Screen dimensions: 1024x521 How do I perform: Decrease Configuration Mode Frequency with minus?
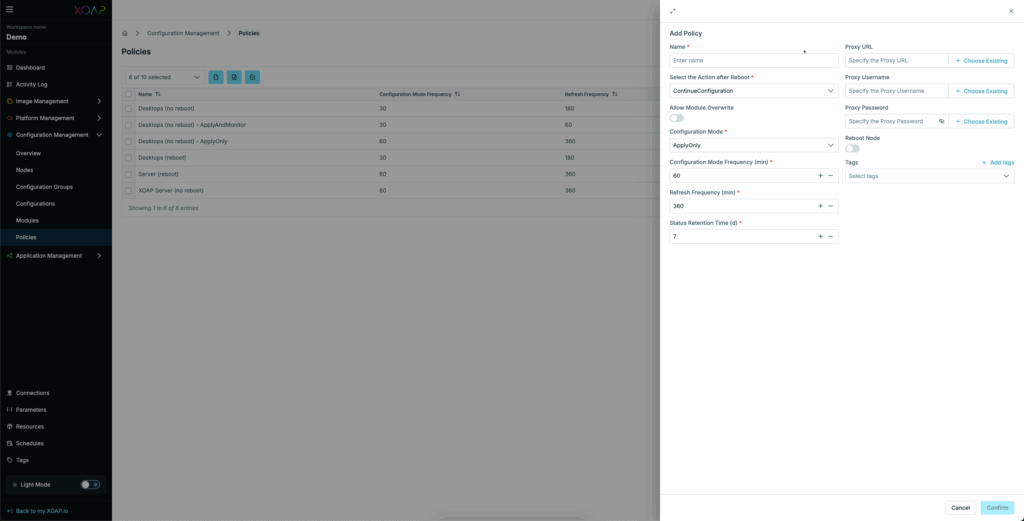pos(831,176)
